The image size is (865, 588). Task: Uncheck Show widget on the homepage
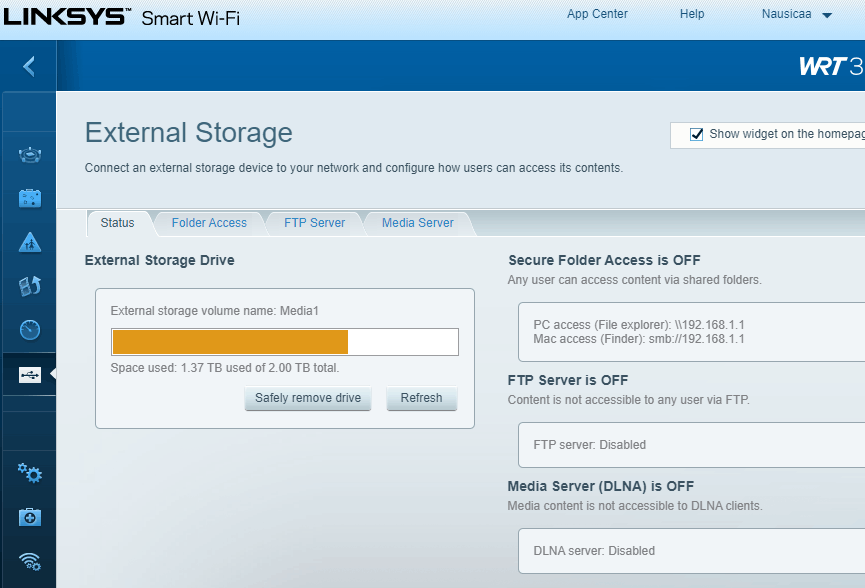[x=697, y=134]
